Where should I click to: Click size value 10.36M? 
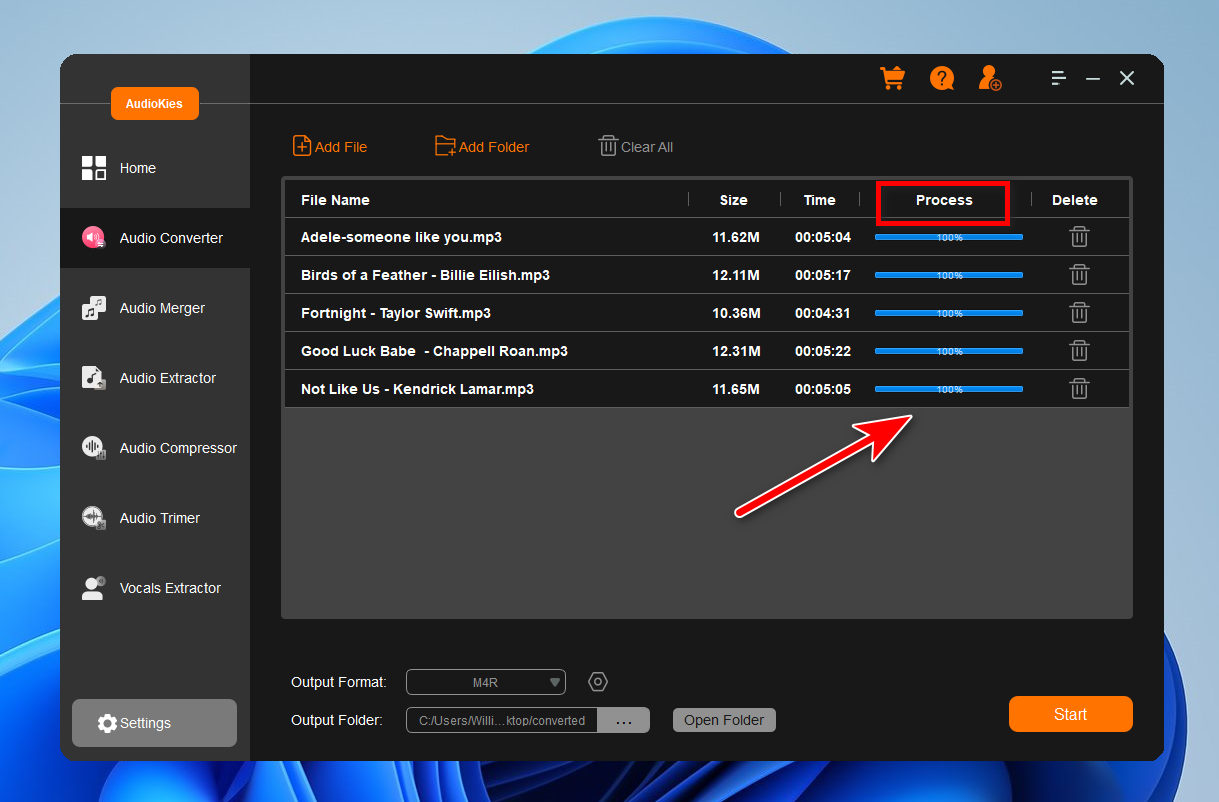point(736,313)
